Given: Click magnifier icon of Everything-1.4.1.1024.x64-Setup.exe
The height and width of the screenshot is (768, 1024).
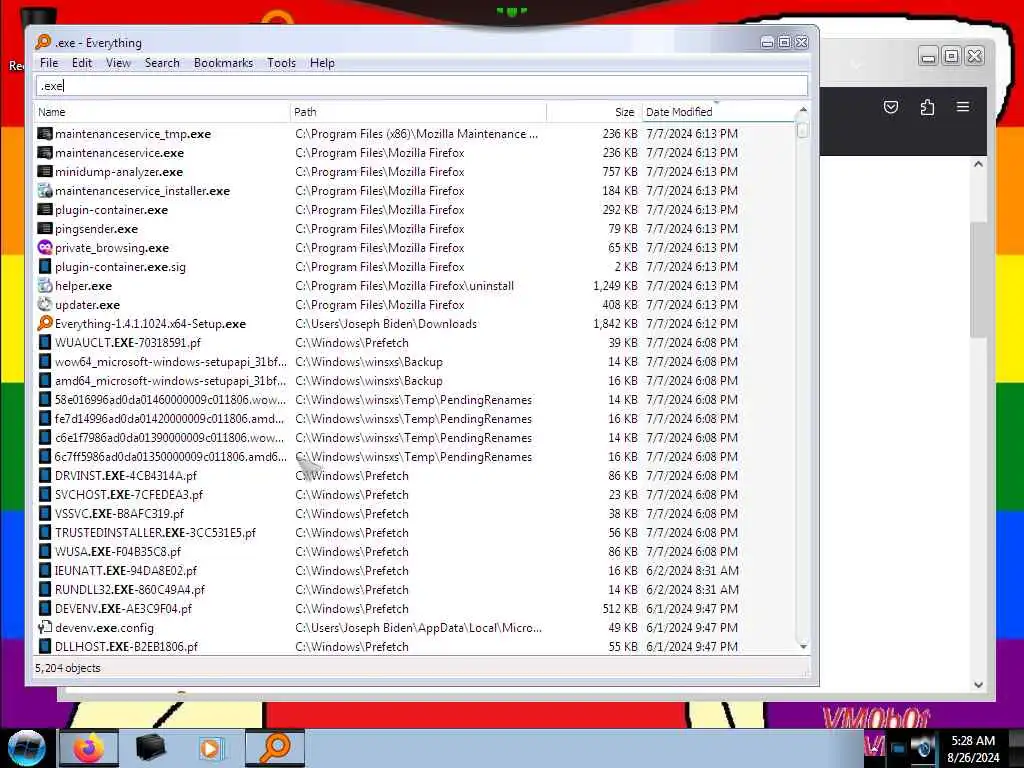Looking at the screenshot, I should [x=44, y=323].
